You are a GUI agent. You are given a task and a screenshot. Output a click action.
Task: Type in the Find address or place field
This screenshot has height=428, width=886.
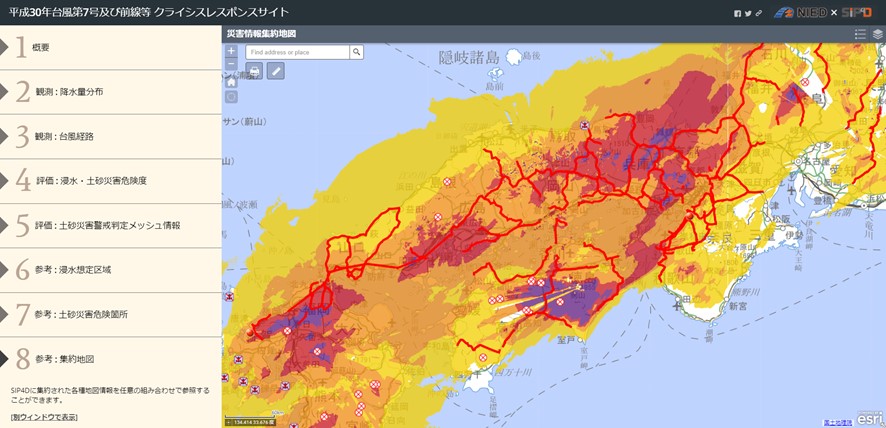(297, 52)
